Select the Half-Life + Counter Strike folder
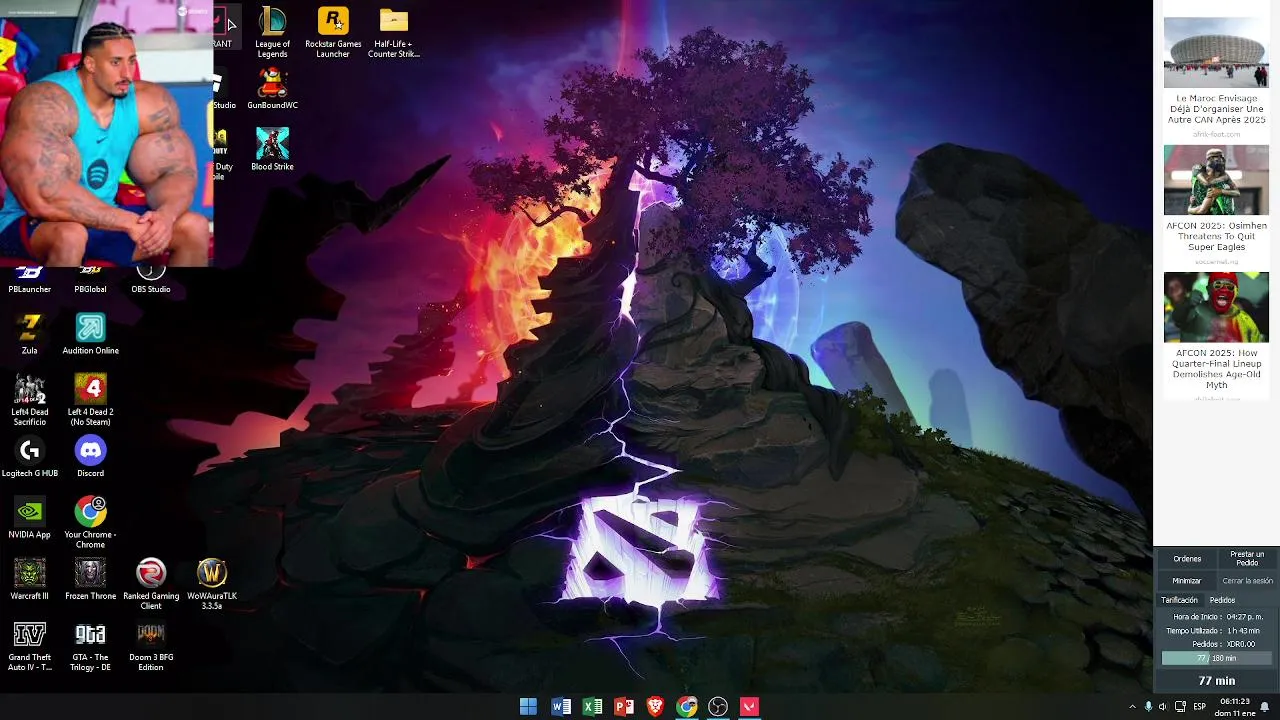This screenshot has width=1280, height=720. tap(394, 32)
